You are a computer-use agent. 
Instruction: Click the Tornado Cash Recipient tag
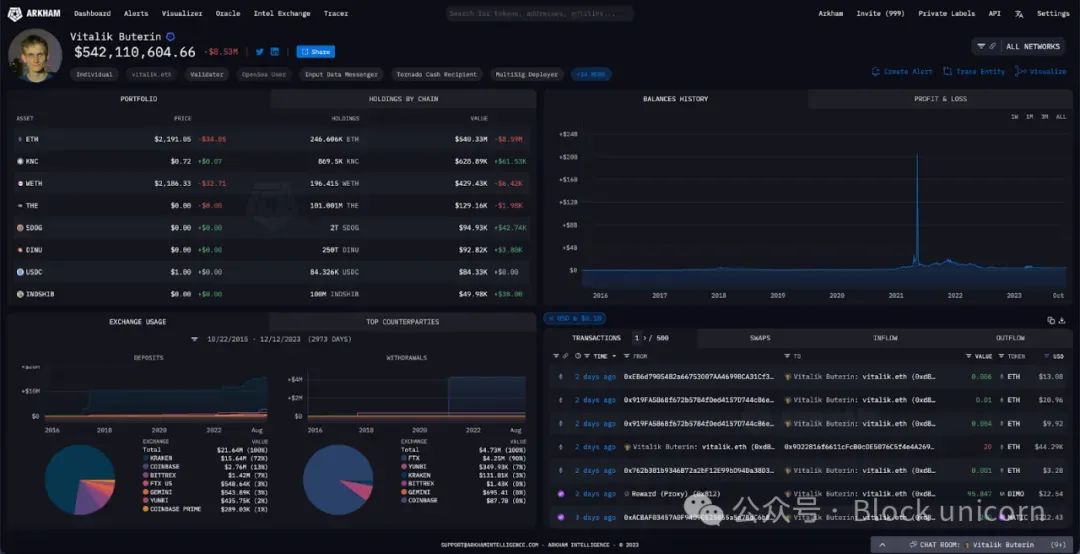point(437,74)
